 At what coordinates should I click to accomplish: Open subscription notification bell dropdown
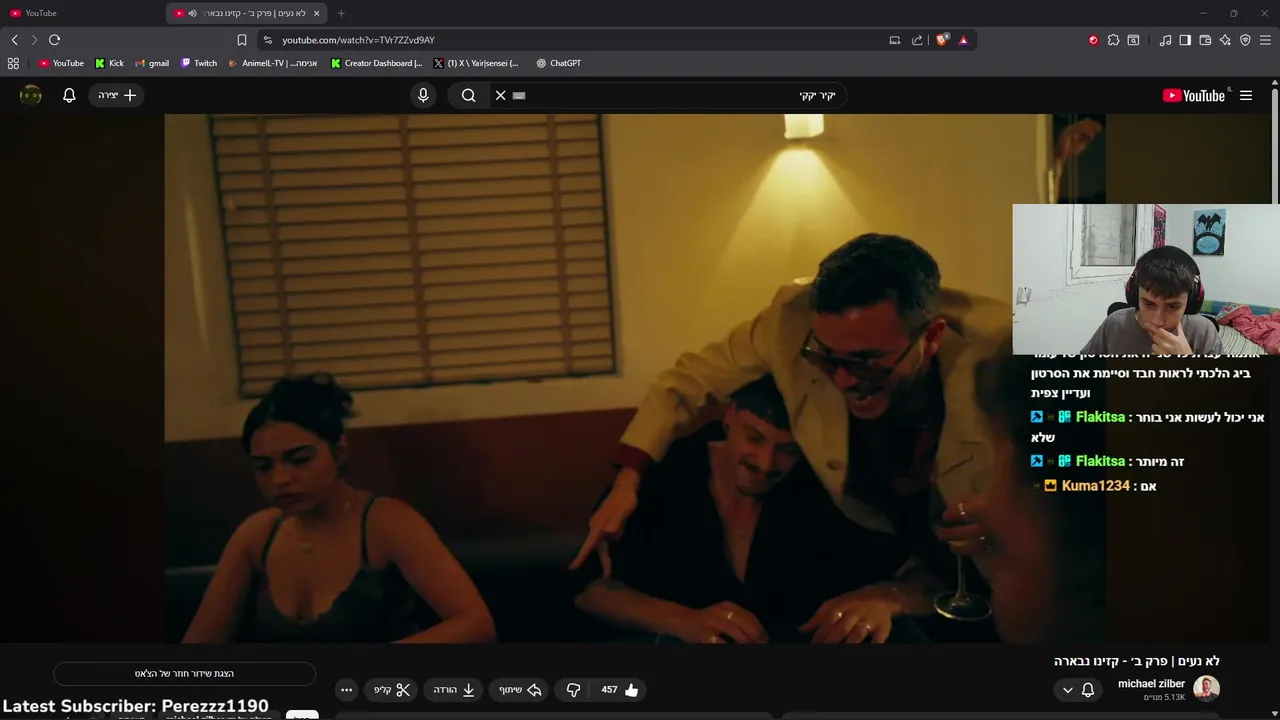(x=1078, y=690)
